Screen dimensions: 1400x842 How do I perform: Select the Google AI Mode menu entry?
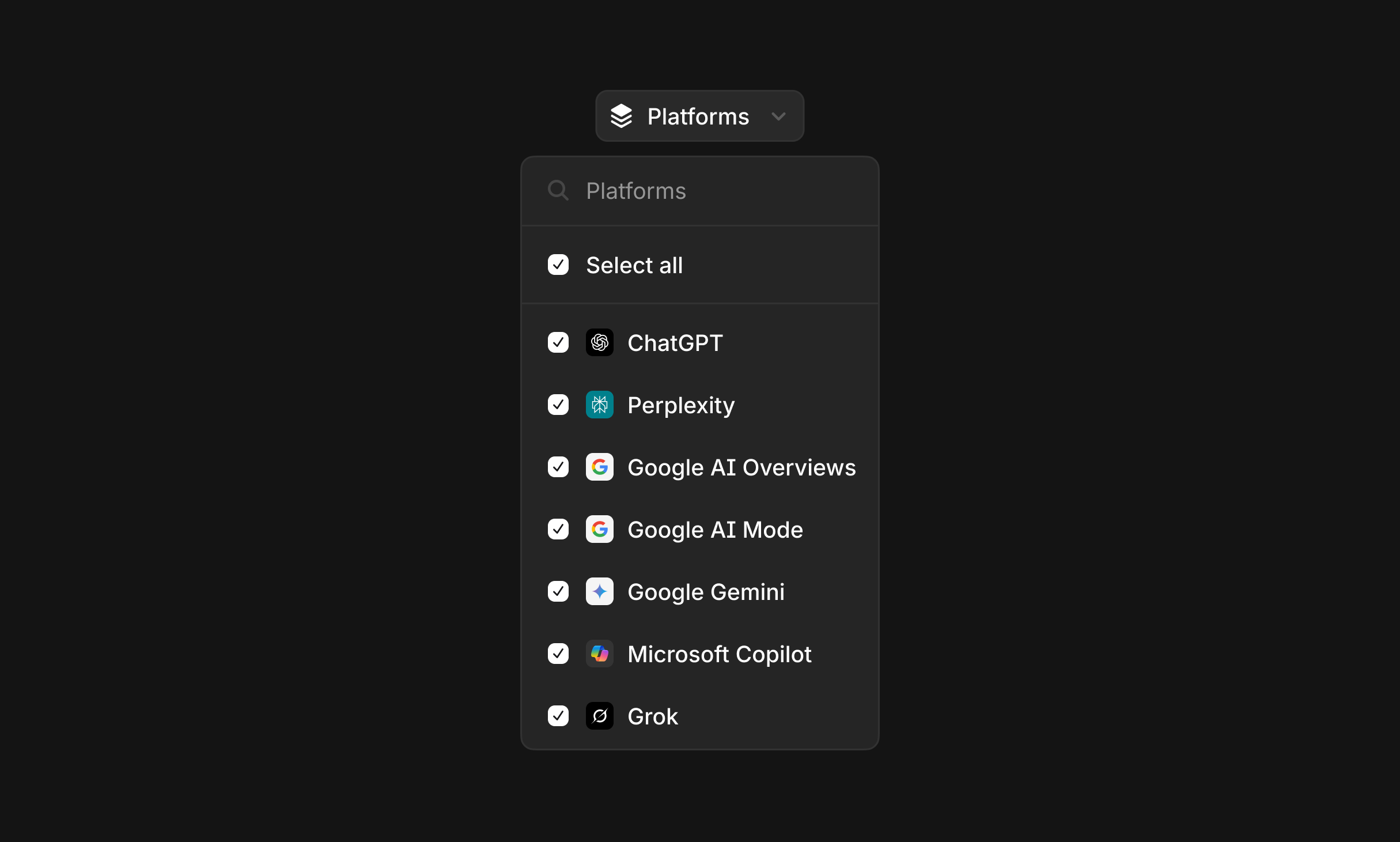coord(714,530)
